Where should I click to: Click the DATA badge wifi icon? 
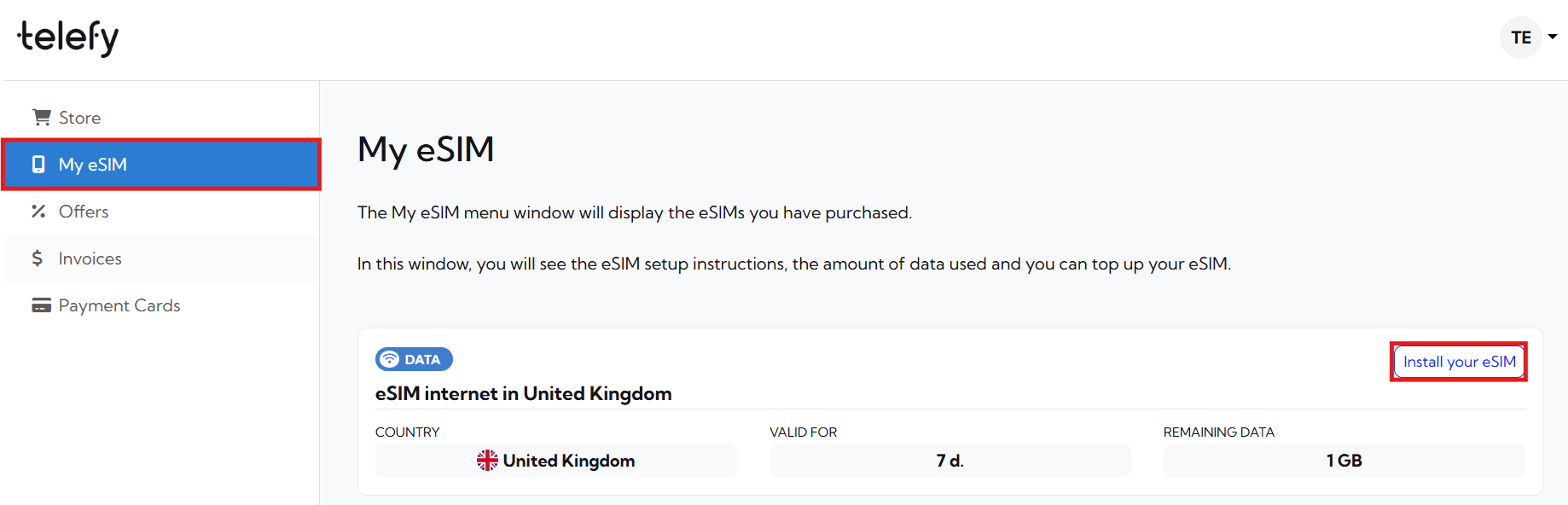pos(390,359)
